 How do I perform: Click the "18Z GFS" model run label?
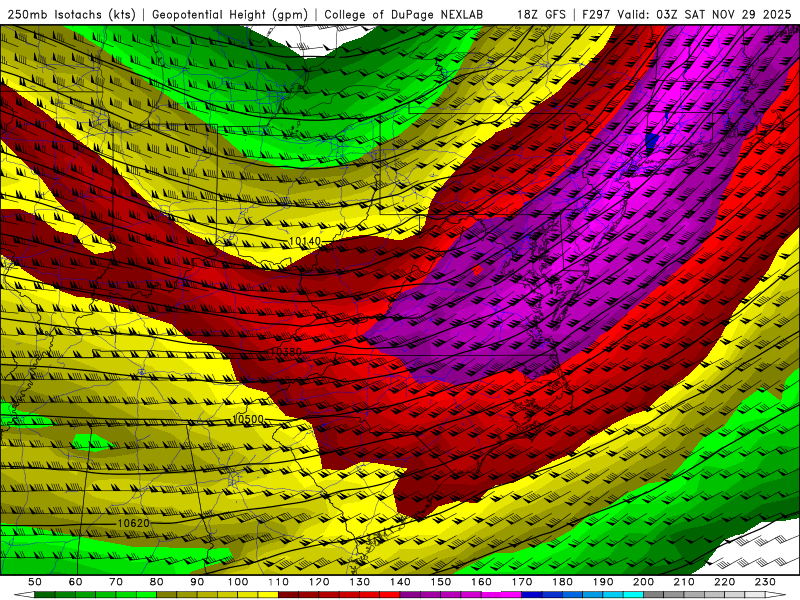(x=541, y=14)
